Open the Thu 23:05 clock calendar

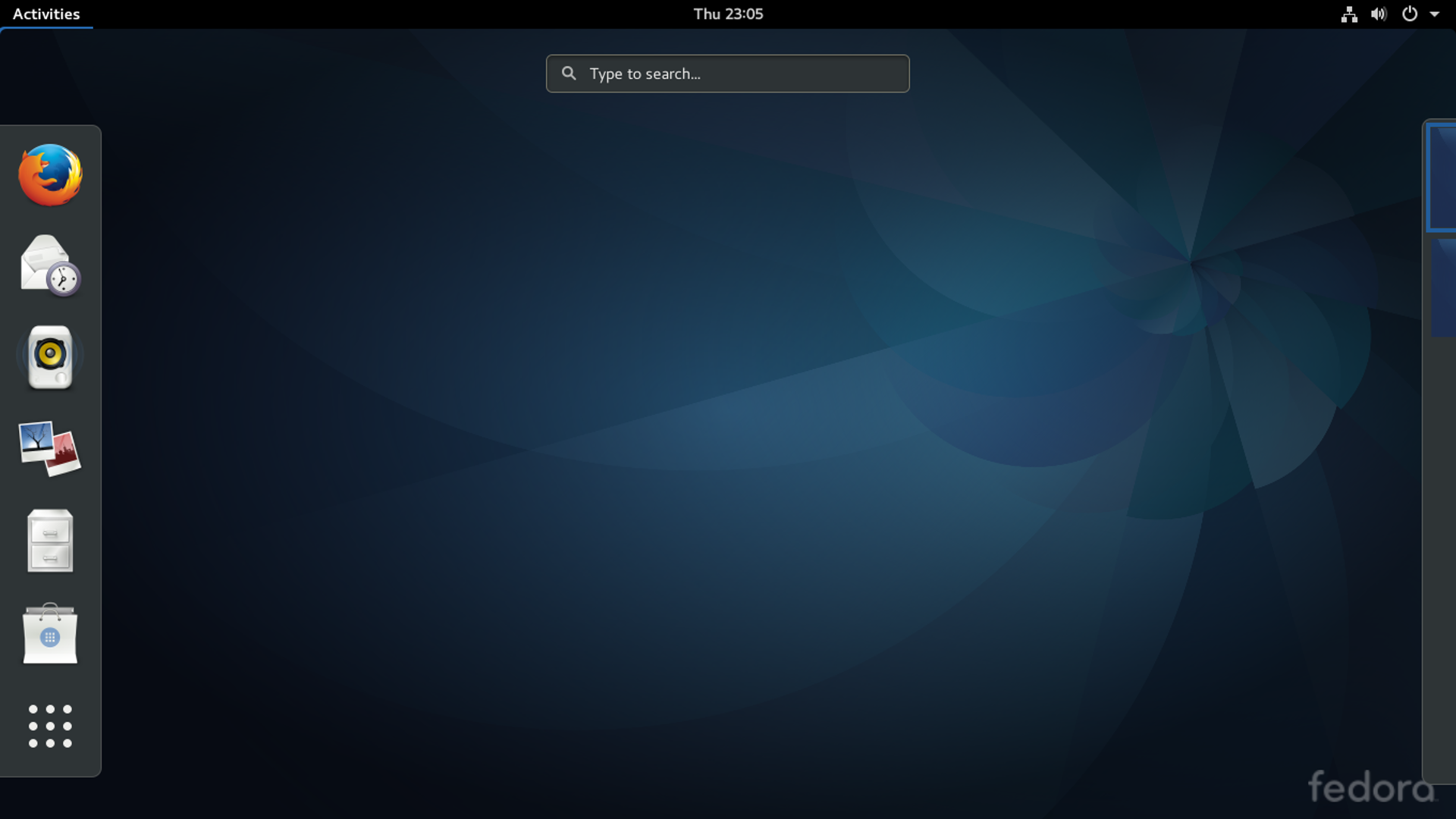[728, 14]
